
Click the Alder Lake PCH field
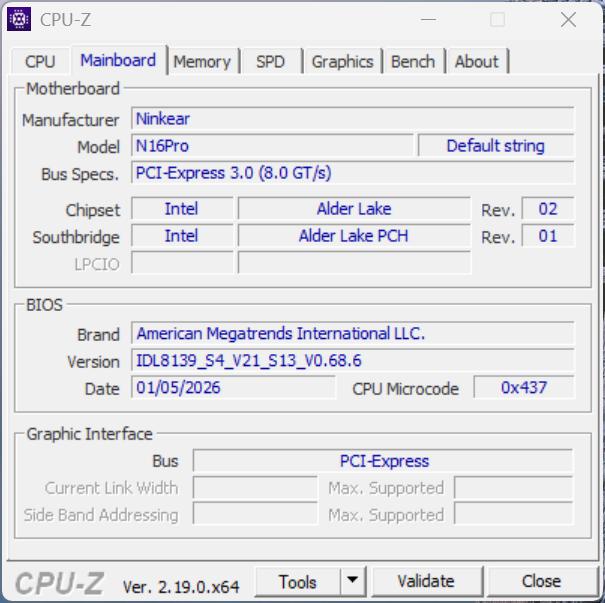click(354, 236)
